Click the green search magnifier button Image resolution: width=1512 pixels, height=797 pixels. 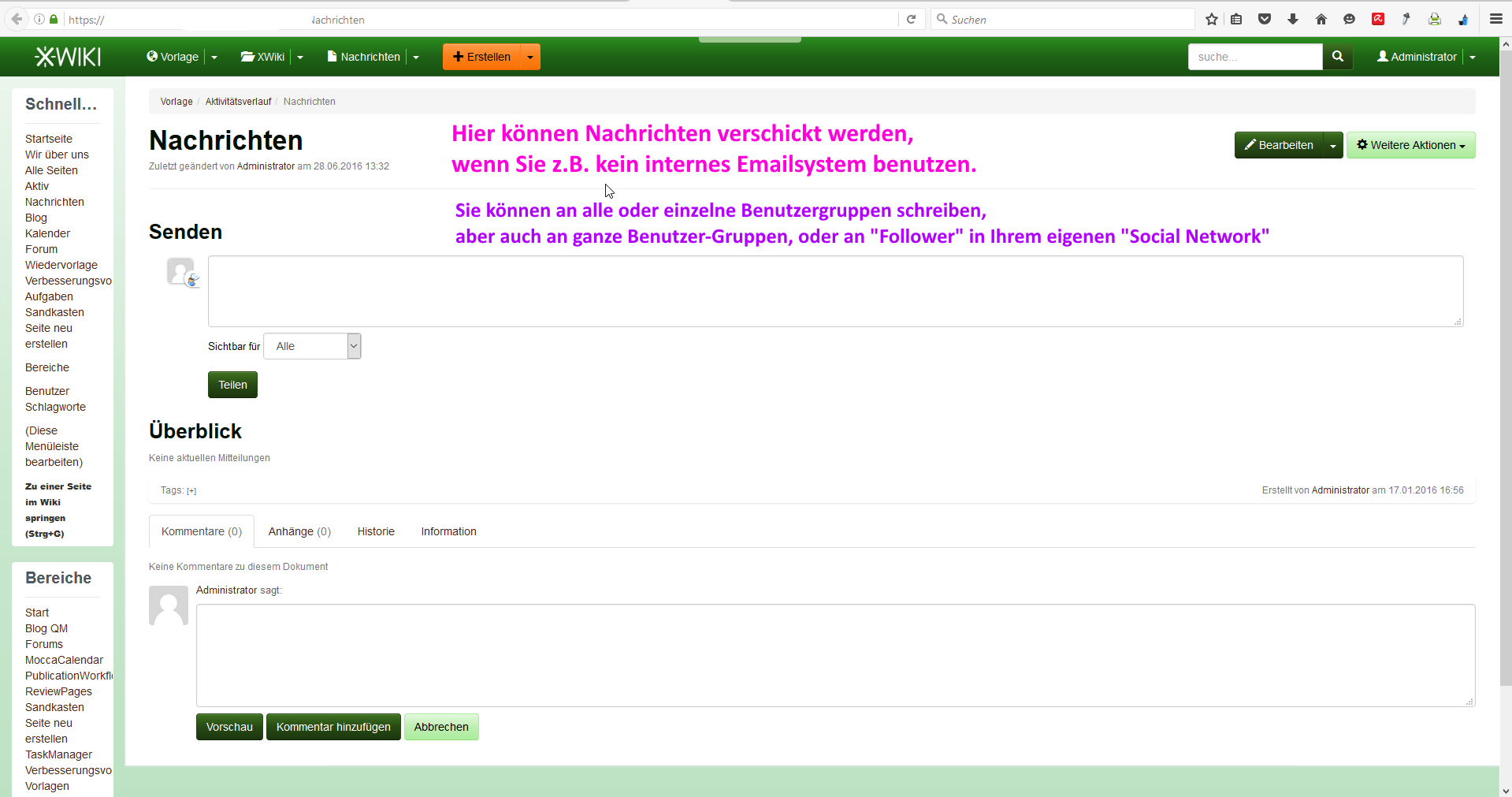(x=1337, y=57)
